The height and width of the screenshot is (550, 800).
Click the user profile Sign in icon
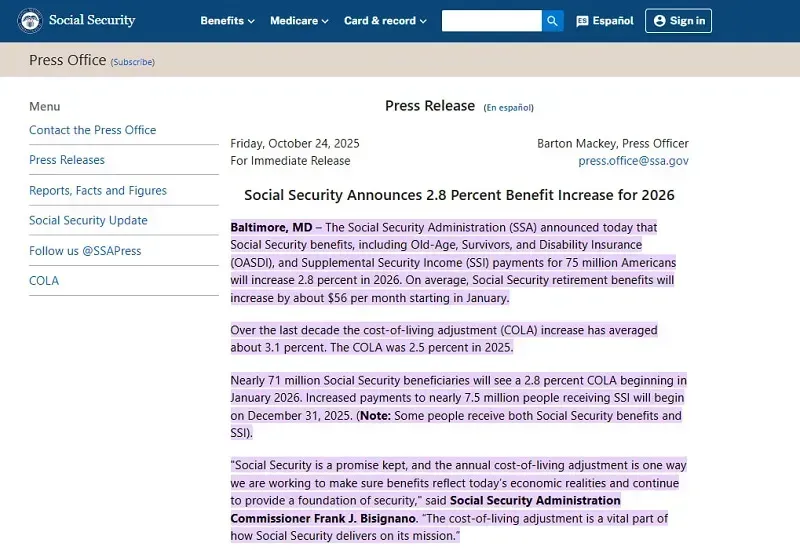tap(659, 21)
